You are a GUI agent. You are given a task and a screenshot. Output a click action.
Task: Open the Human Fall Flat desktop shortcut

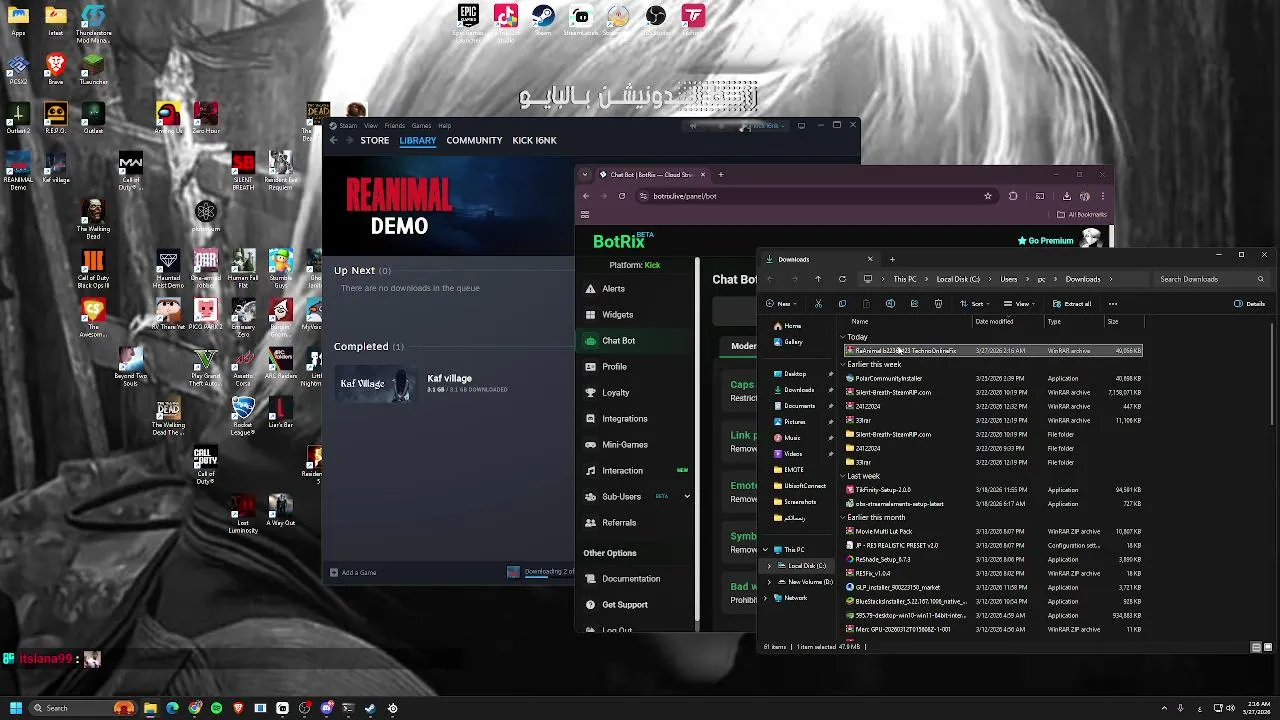click(243, 266)
